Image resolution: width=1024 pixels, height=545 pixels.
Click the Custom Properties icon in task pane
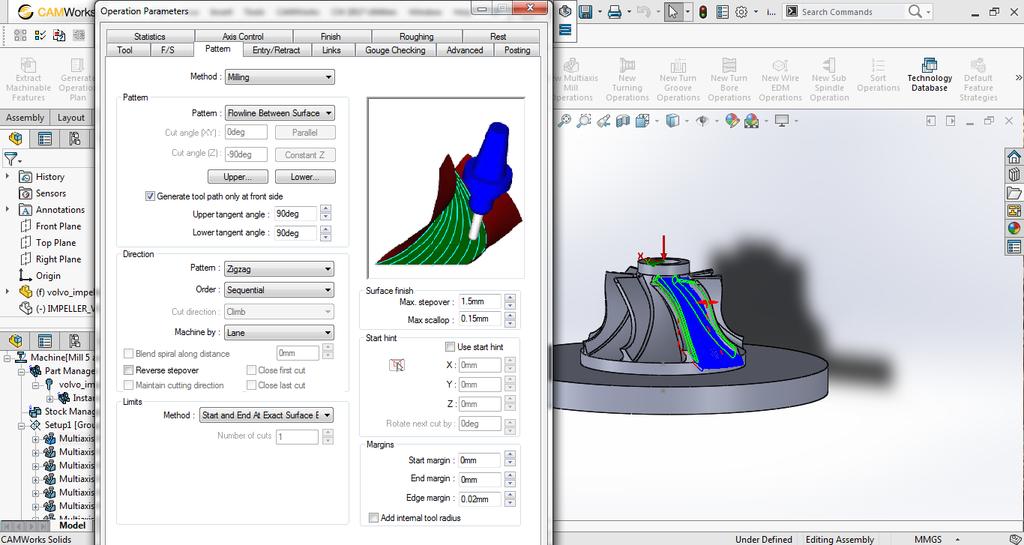1014,247
